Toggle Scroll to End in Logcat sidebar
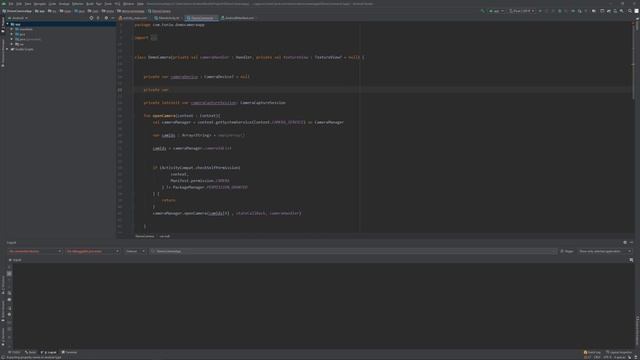The width and height of the screenshot is (640, 360). (x=9, y=274)
